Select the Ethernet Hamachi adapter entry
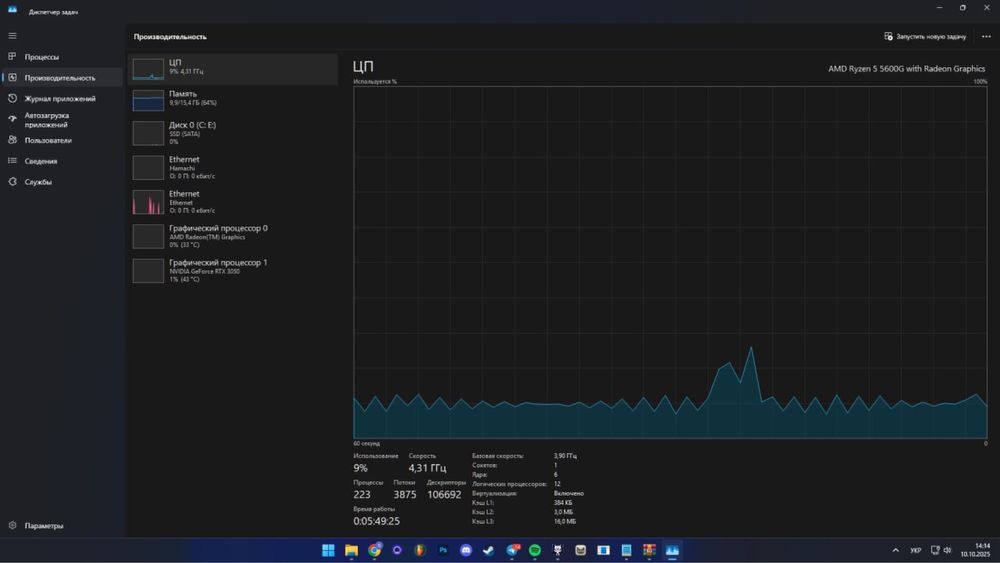 pyautogui.click(x=233, y=167)
